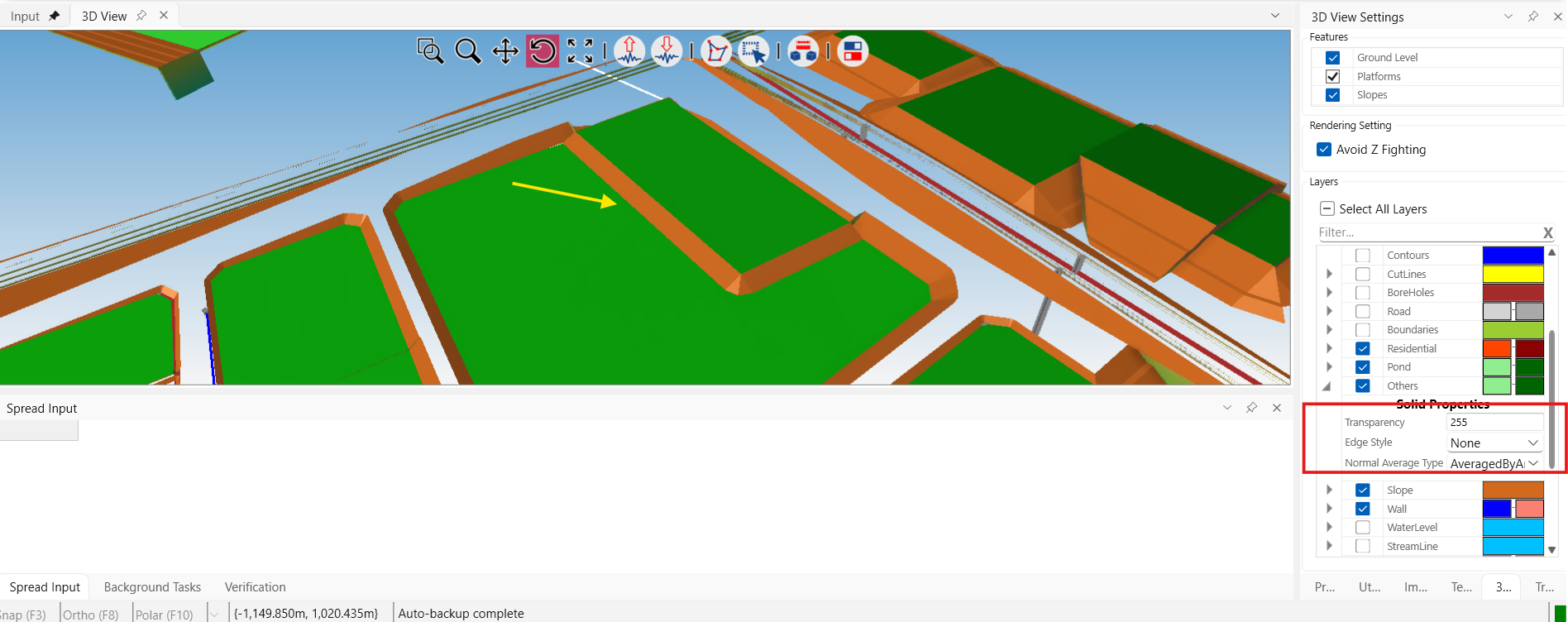Activate the zoom window tool

point(430,51)
